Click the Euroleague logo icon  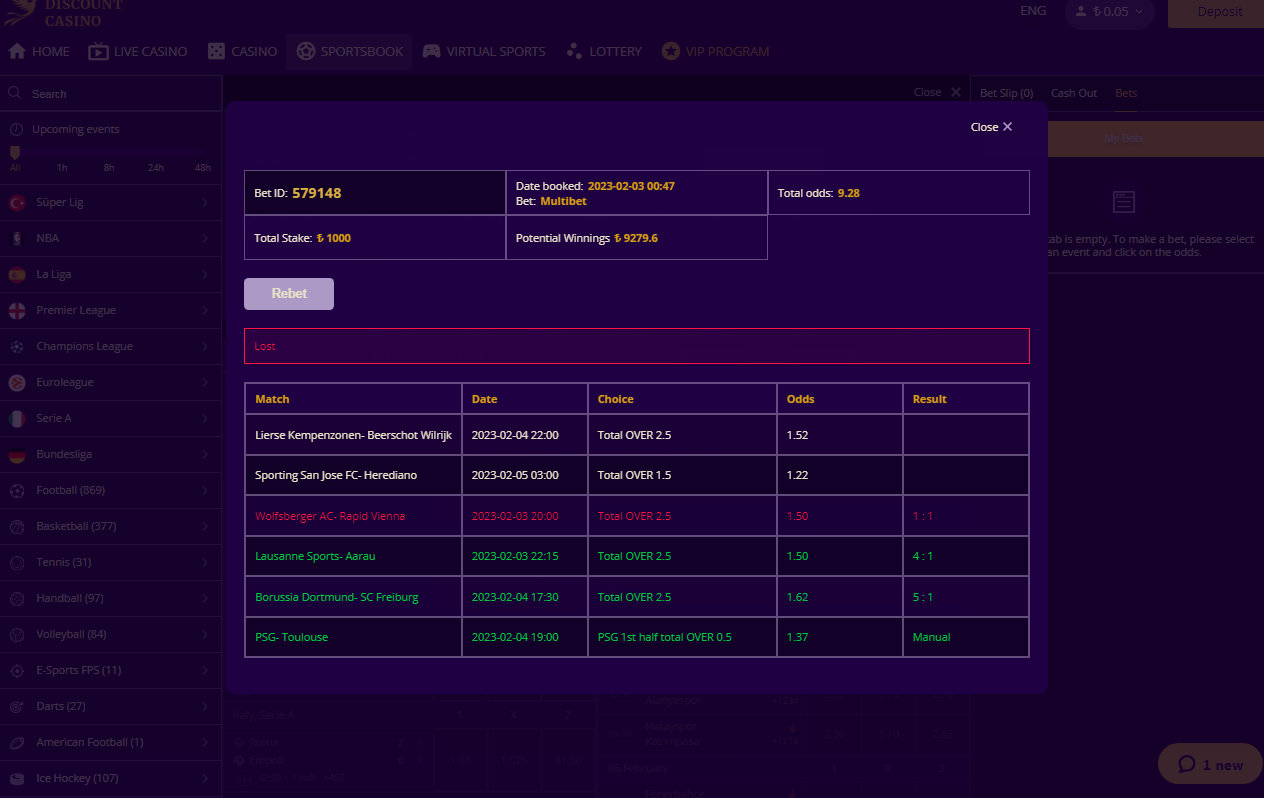[17, 382]
